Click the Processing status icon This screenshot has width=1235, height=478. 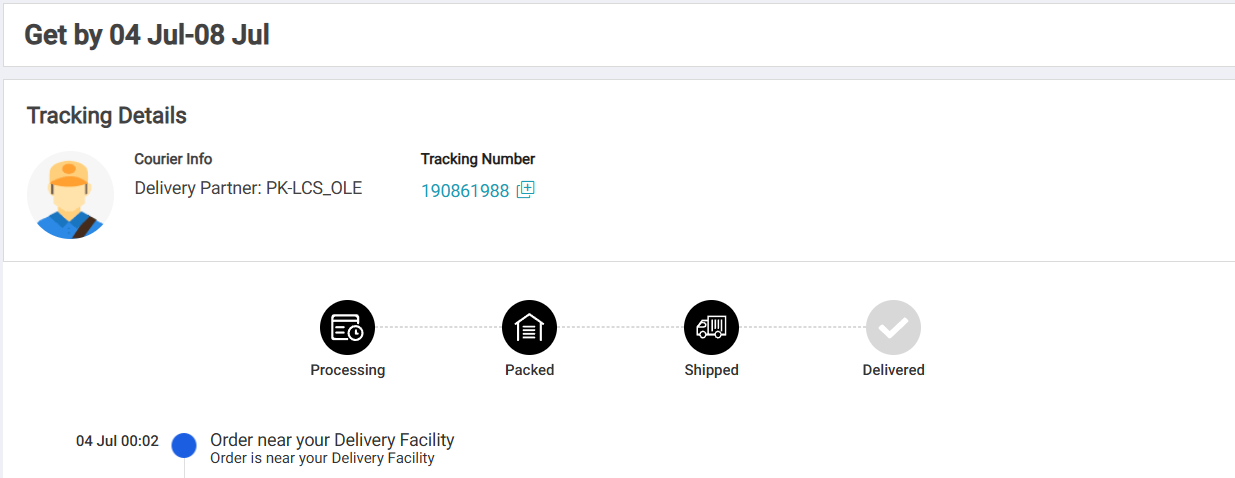[348, 327]
